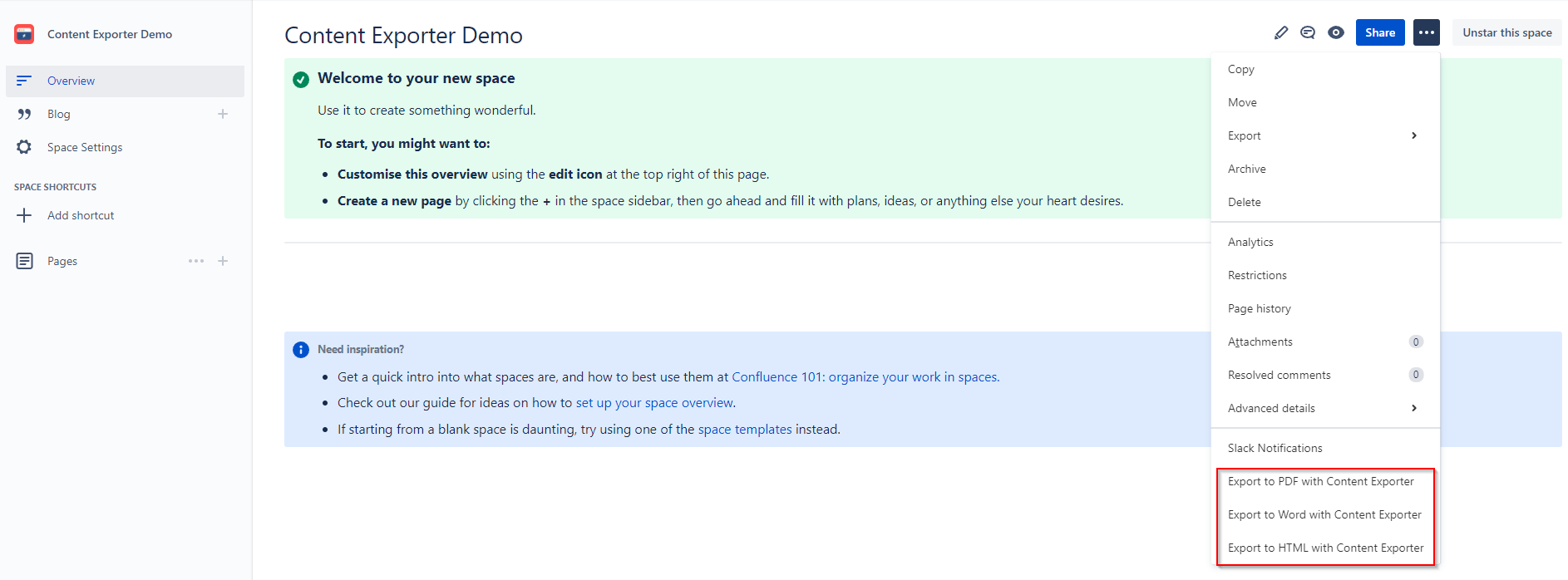Click the three-dot more actions button

click(x=1427, y=32)
